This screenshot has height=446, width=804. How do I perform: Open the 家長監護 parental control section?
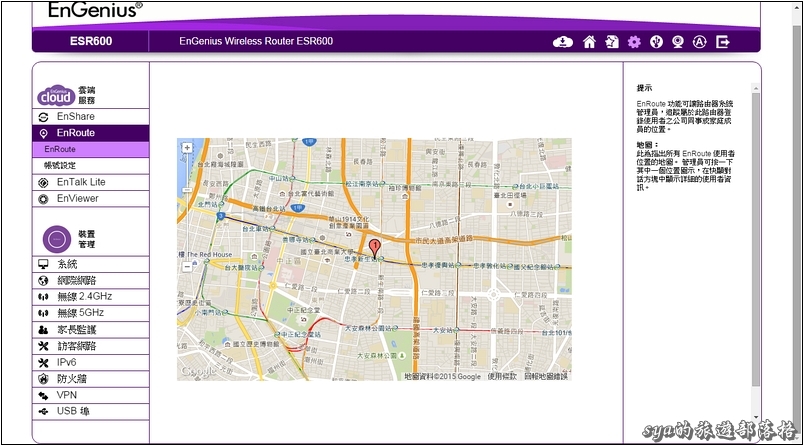[x=91, y=330]
